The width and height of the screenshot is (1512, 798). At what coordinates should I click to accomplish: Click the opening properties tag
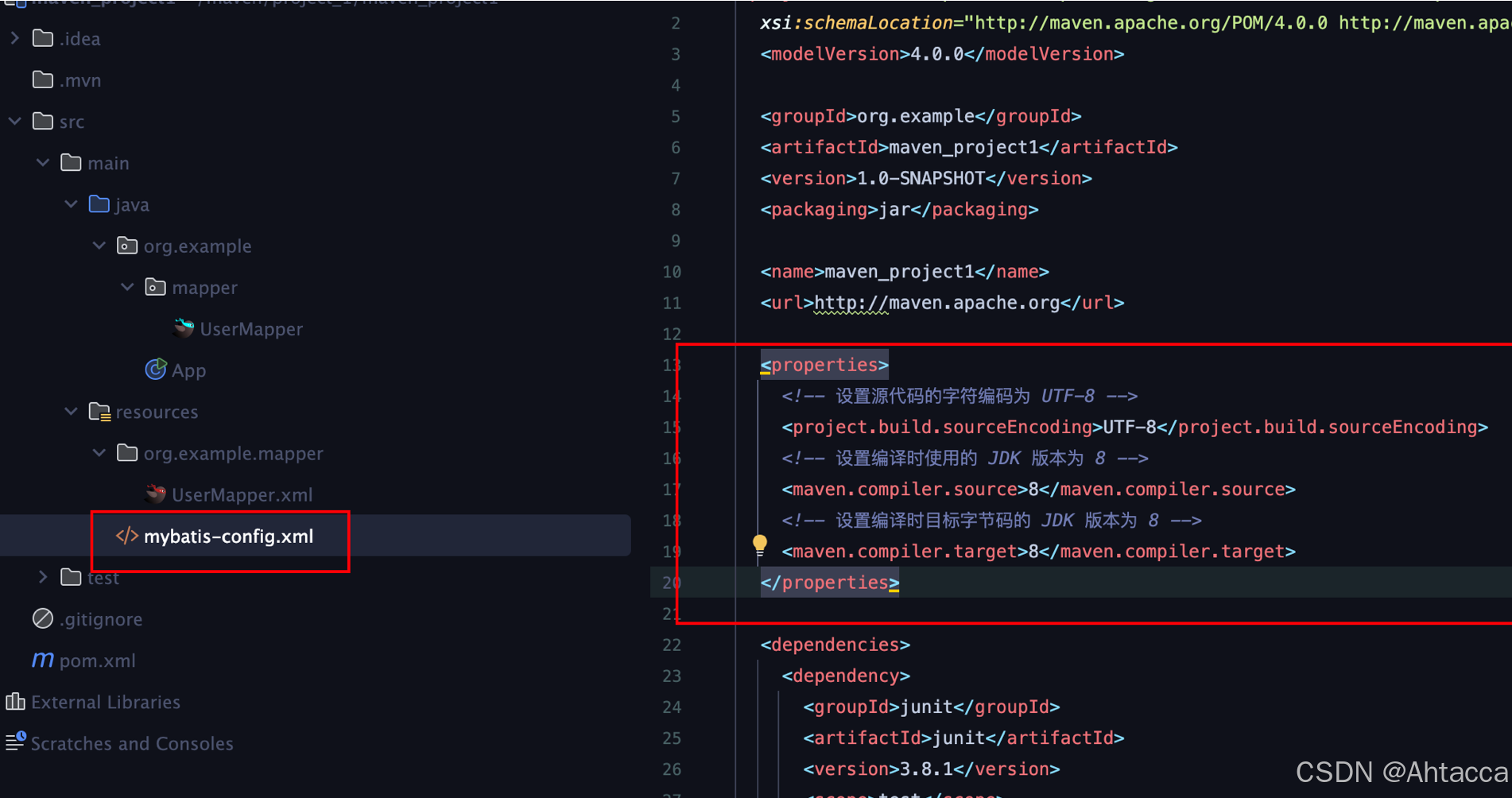pyautogui.click(x=824, y=365)
